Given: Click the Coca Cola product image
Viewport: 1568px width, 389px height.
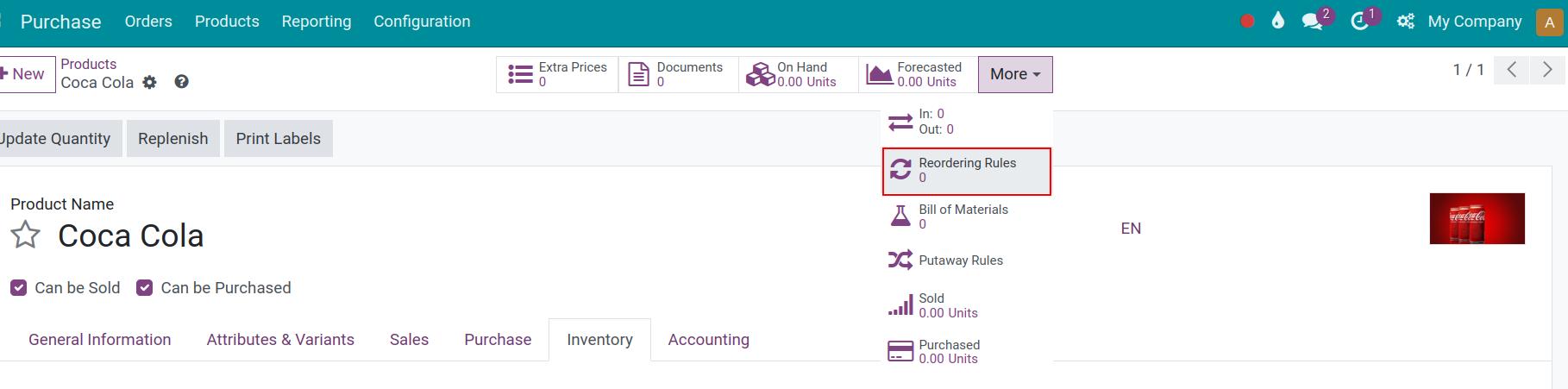Looking at the screenshot, I should [x=1477, y=218].
